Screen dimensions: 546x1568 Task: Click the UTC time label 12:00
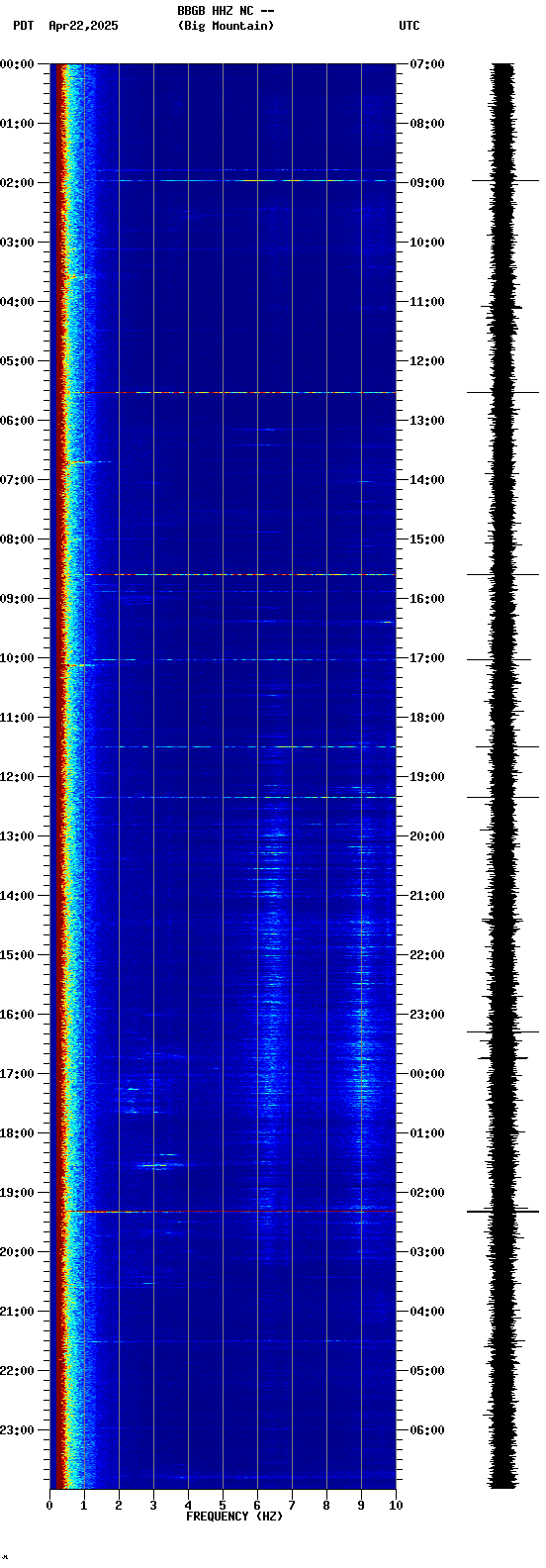[x=426, y=361]
